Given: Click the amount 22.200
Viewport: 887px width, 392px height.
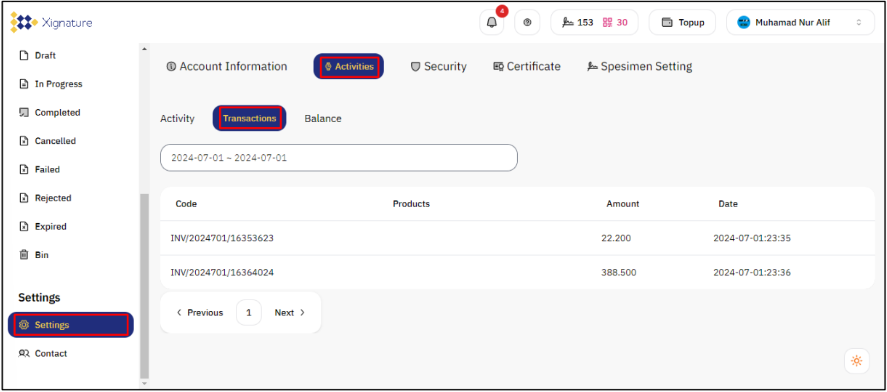Looking at the screenshot, I should tap(616, 238).
